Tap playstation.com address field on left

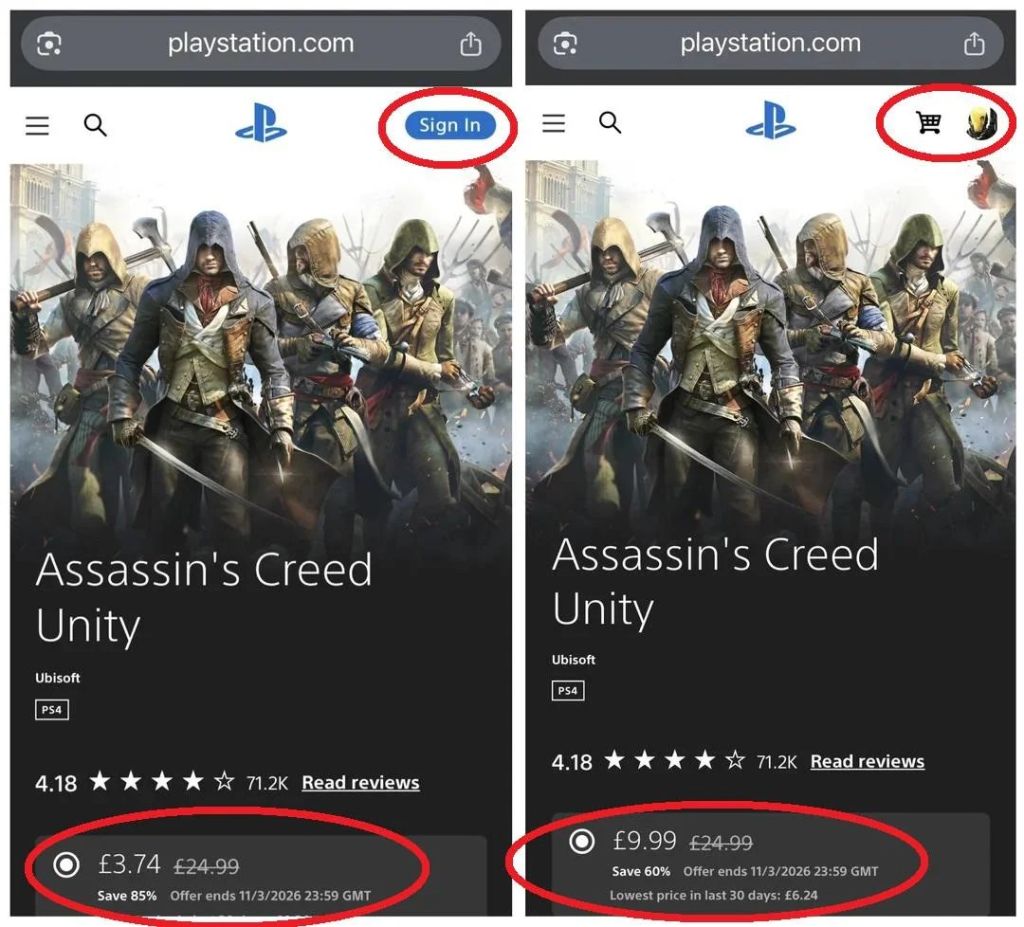[261, 44]
